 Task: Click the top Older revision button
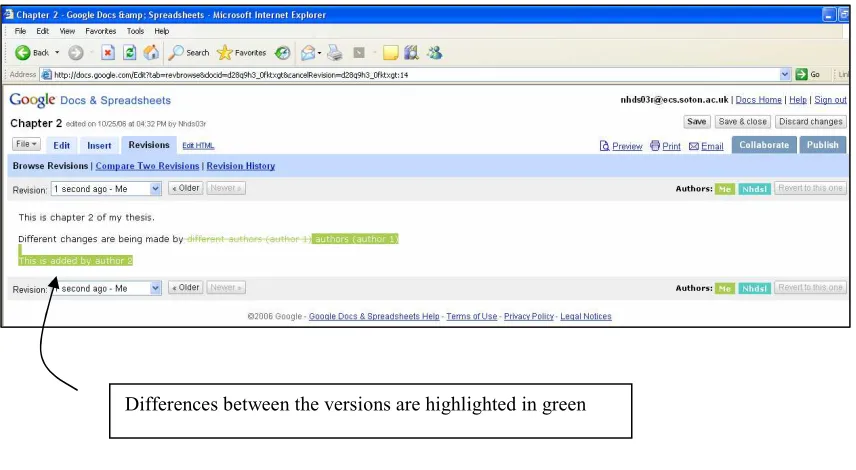pos(186,188)
